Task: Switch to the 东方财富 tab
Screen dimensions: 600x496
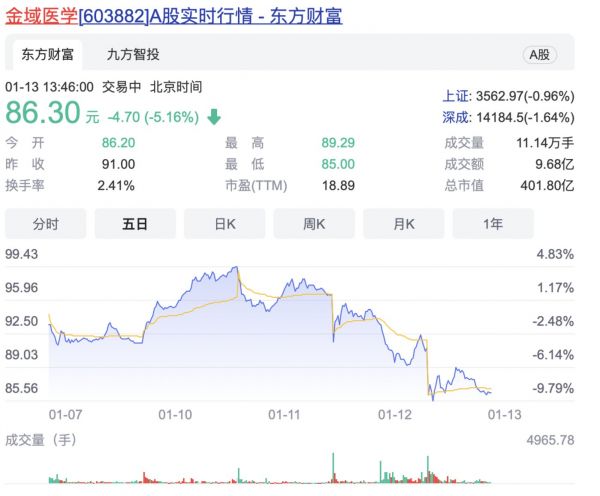Action: pos(47,54)
